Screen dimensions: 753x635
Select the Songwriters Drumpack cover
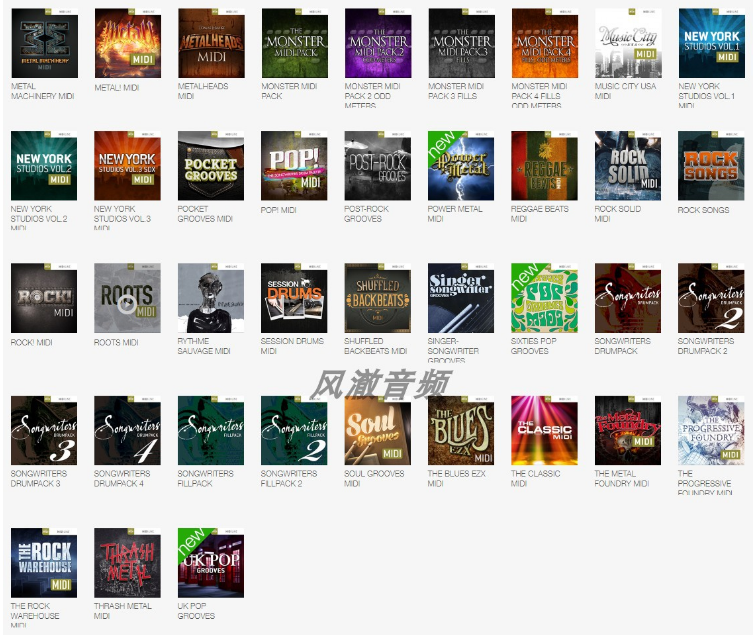tap(628, 298)
